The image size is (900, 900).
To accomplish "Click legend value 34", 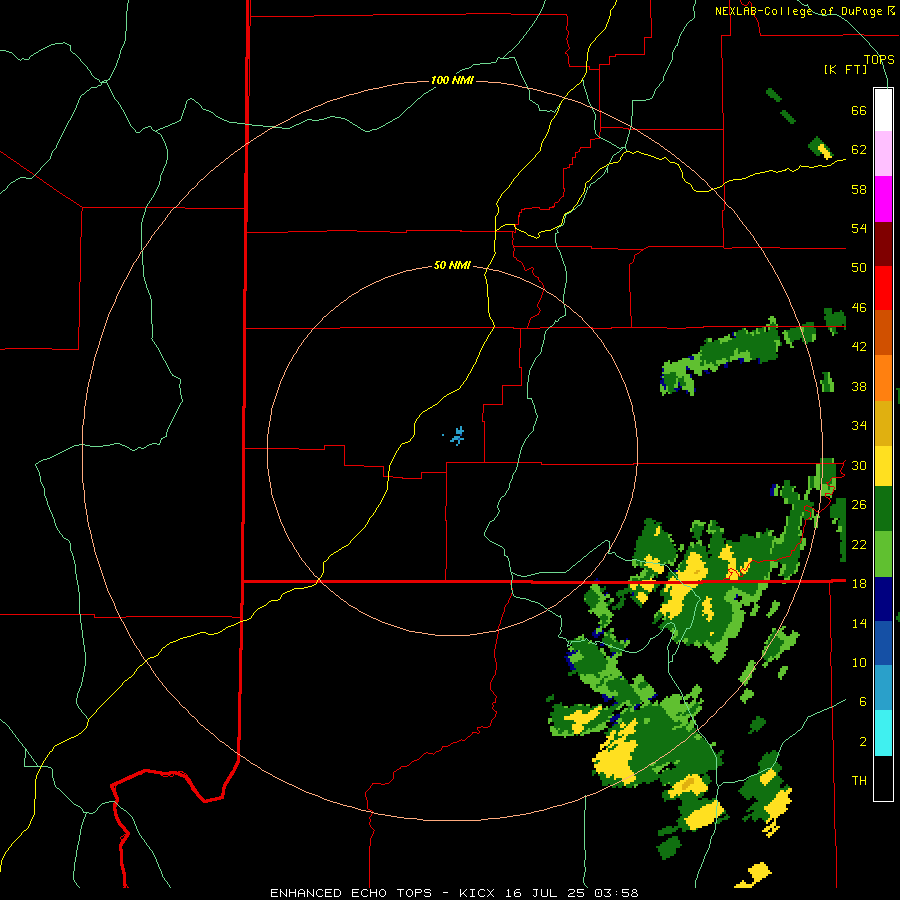I will (859, 426).
